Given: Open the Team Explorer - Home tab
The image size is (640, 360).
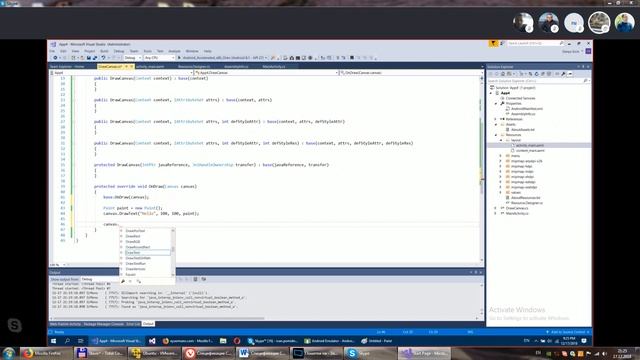Looking at the screenshot, I should (x=67, y=67).
